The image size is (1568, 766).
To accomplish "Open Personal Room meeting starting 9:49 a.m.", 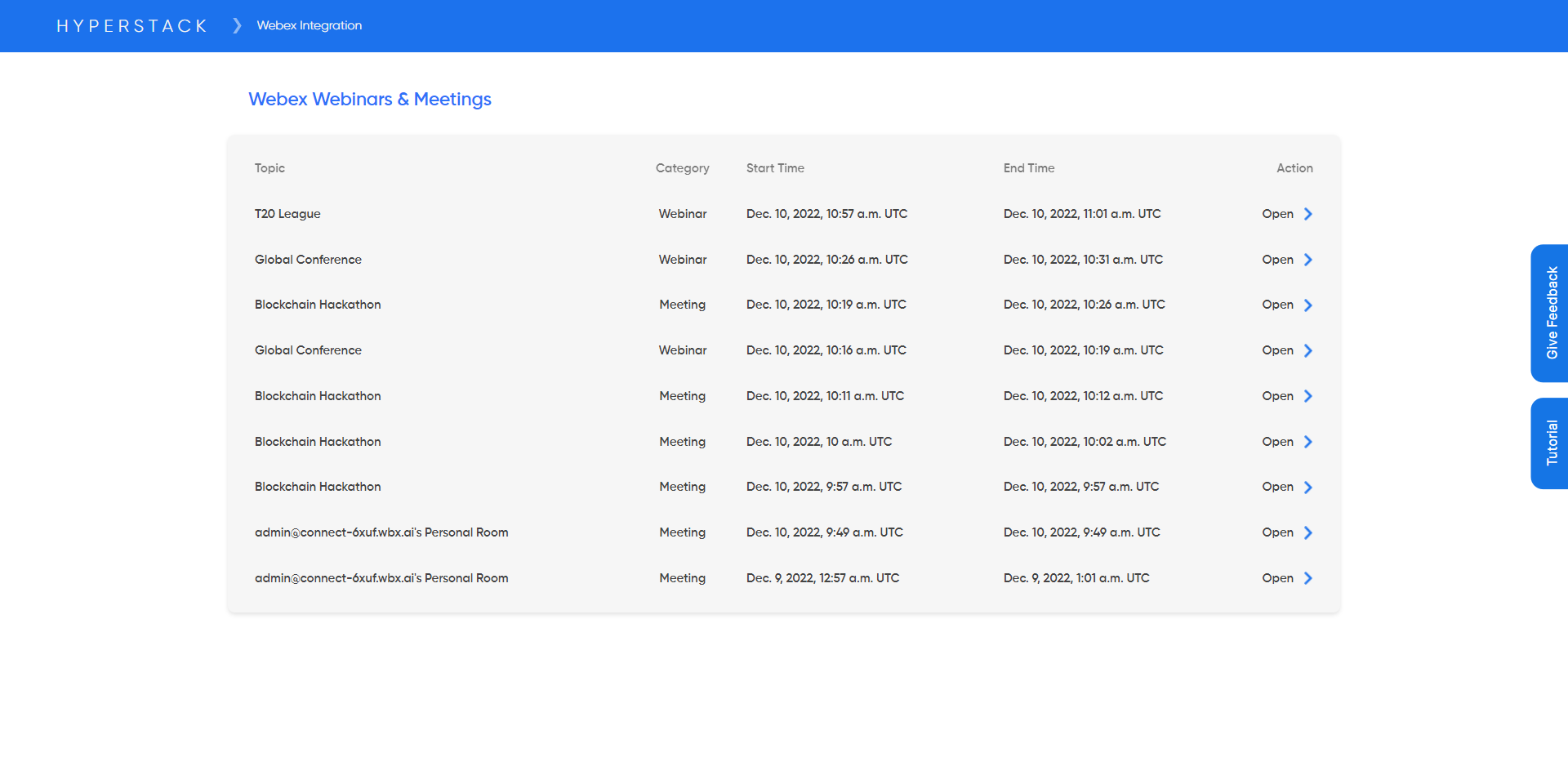I will [1277, 532].
